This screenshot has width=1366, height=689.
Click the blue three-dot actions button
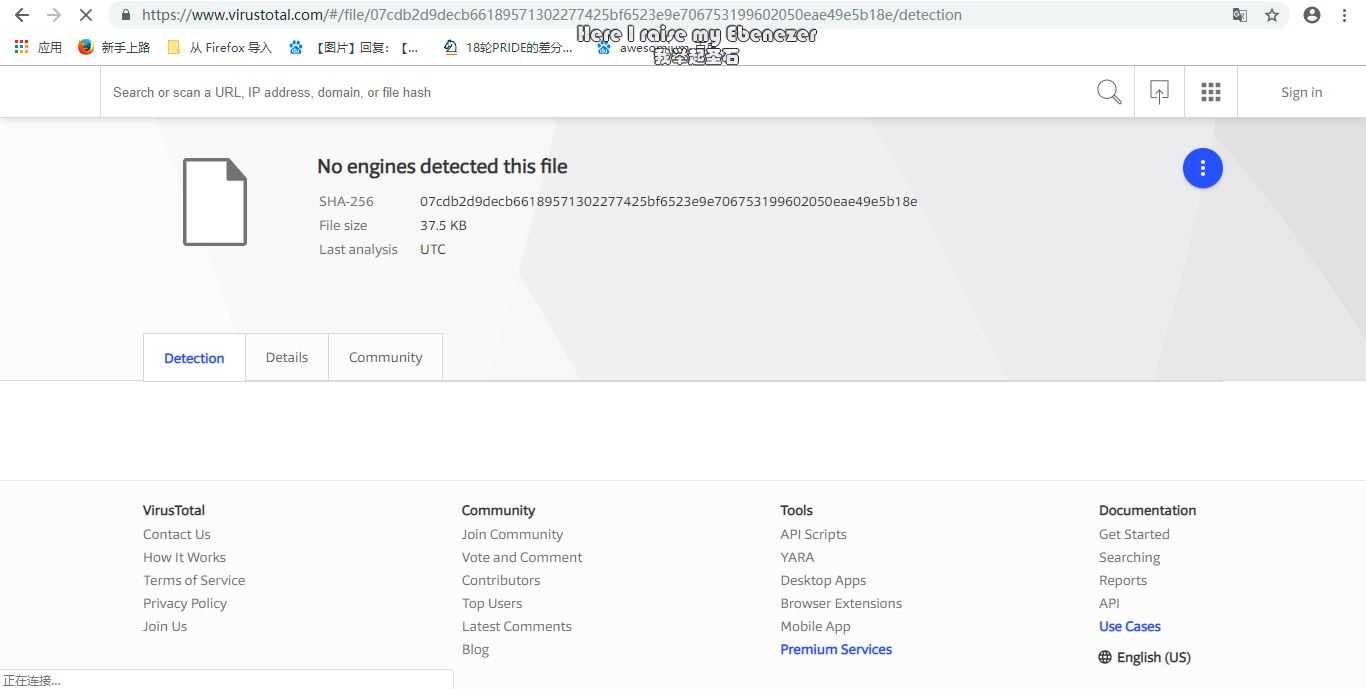pos(1203,168)
